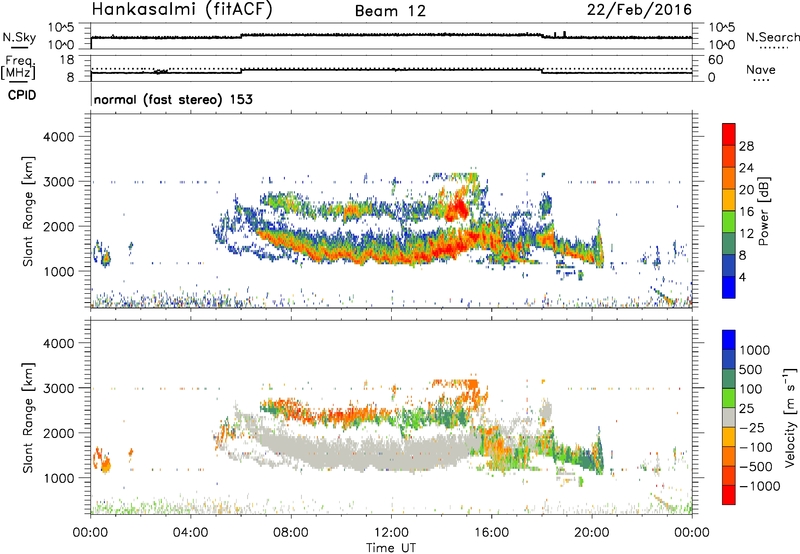
Task: Click the 'N.Sky' axis label
Action: coord(19,37)
